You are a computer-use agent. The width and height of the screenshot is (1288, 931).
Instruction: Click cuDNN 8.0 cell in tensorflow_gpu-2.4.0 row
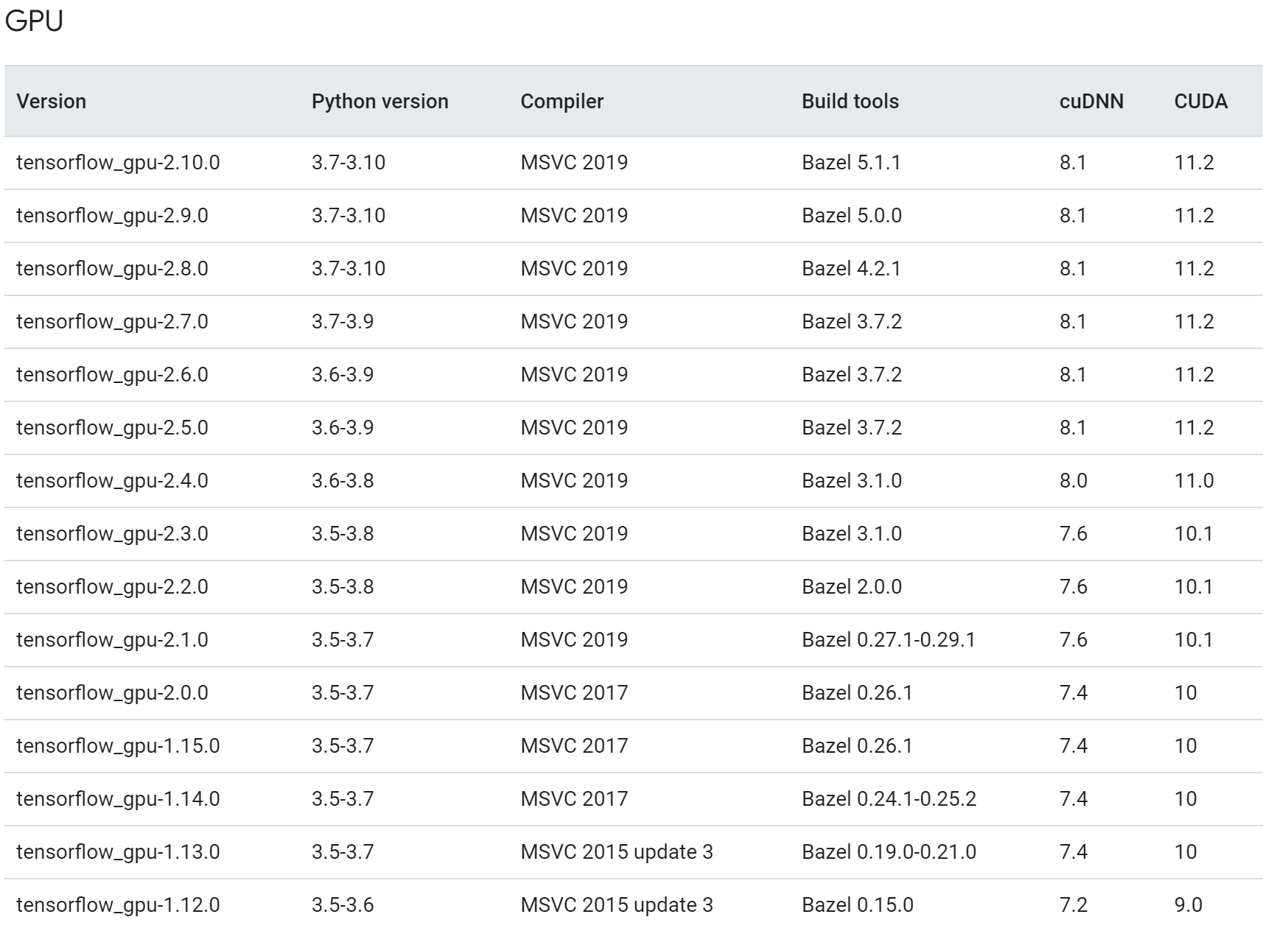pos(1074,481)
